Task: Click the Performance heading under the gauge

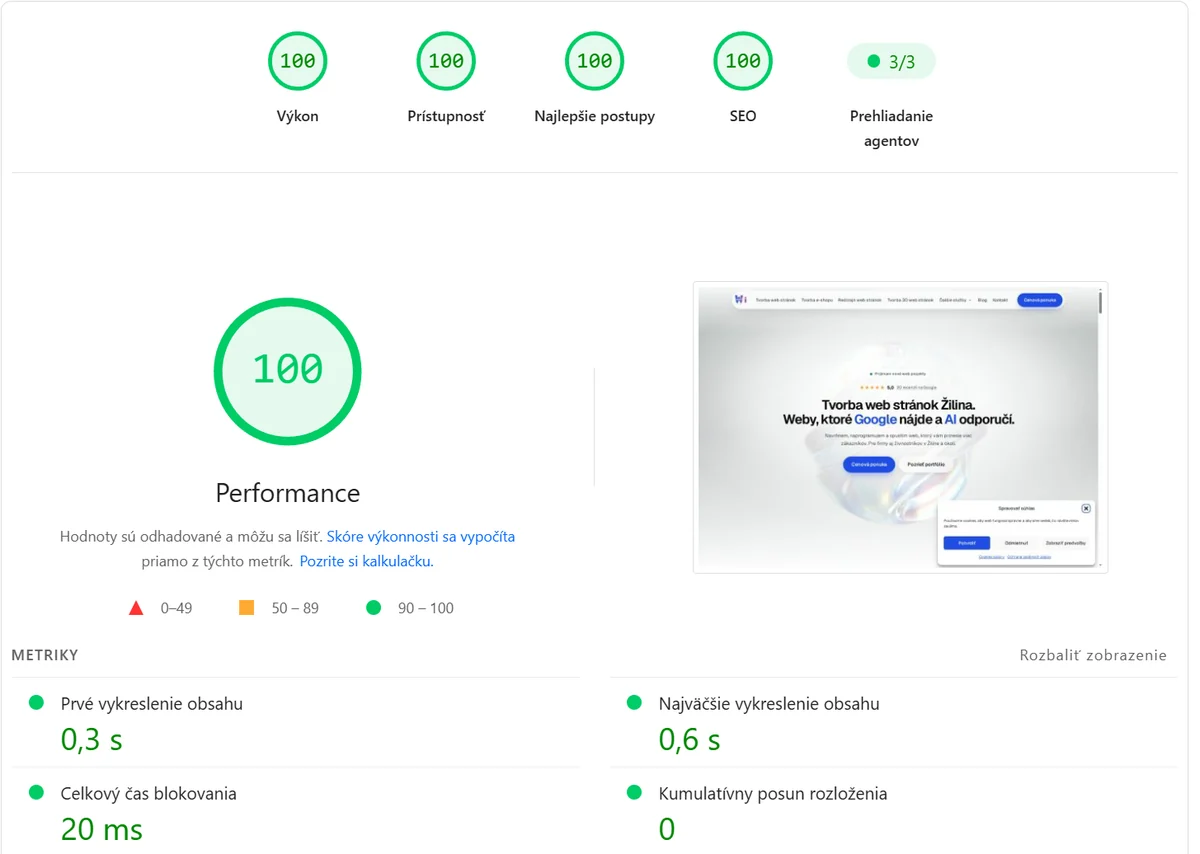Action: pyautogui.click(x=288, y=493)
